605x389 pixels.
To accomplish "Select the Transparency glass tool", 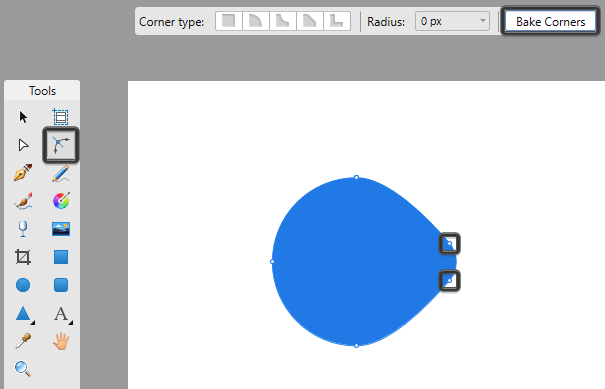I will 23,229.
